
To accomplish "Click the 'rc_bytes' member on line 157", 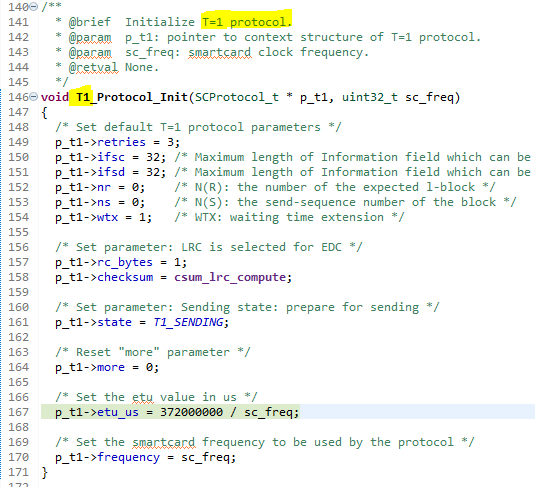I will pos(125,262).
